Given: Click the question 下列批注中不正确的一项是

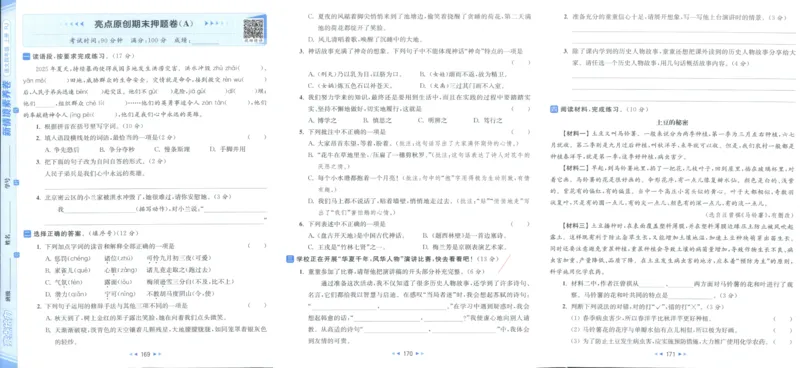Looking at the screenshot, I should [x=342, y=132].
